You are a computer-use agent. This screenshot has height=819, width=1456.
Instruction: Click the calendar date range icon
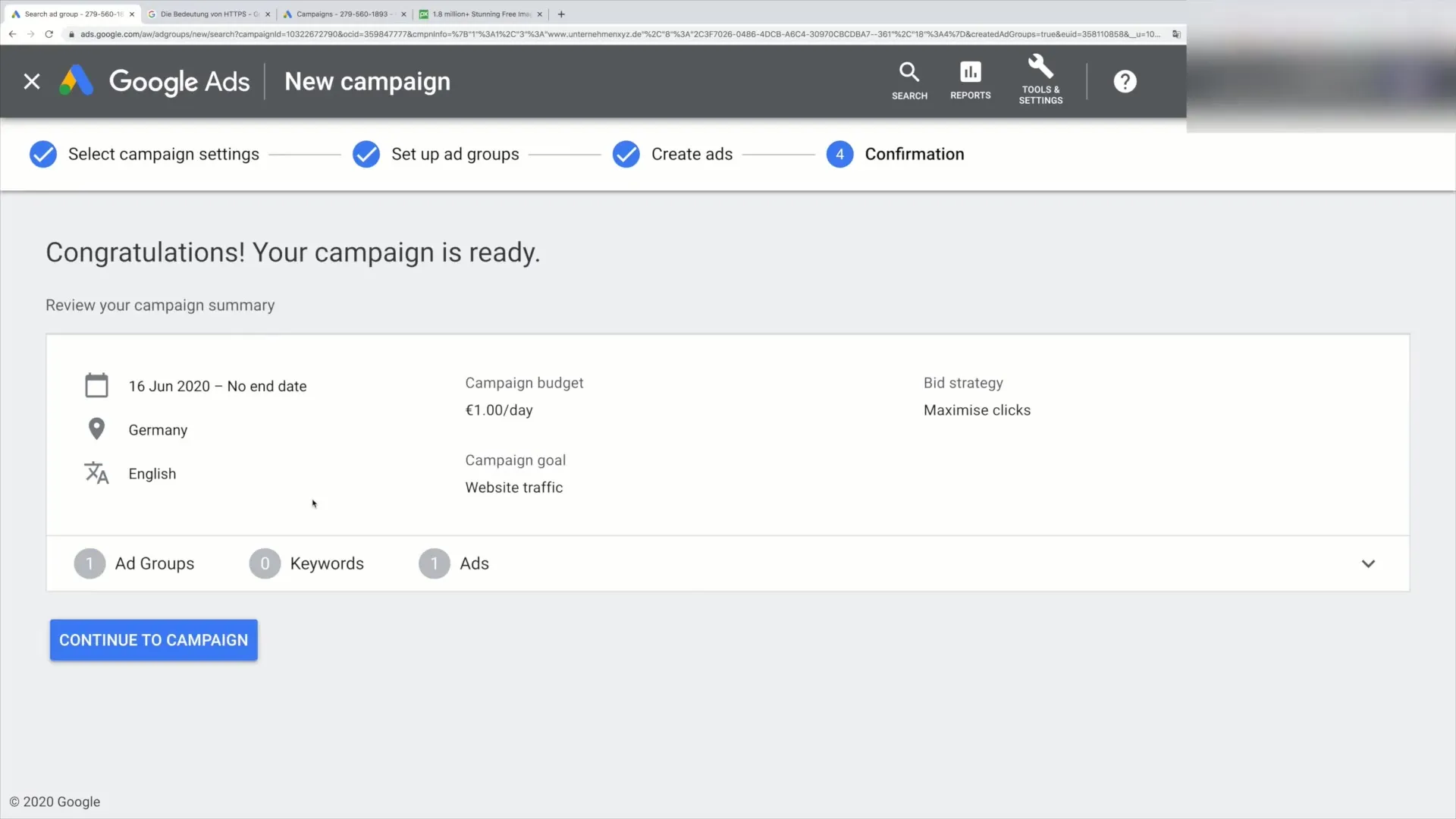click(96, 385)
